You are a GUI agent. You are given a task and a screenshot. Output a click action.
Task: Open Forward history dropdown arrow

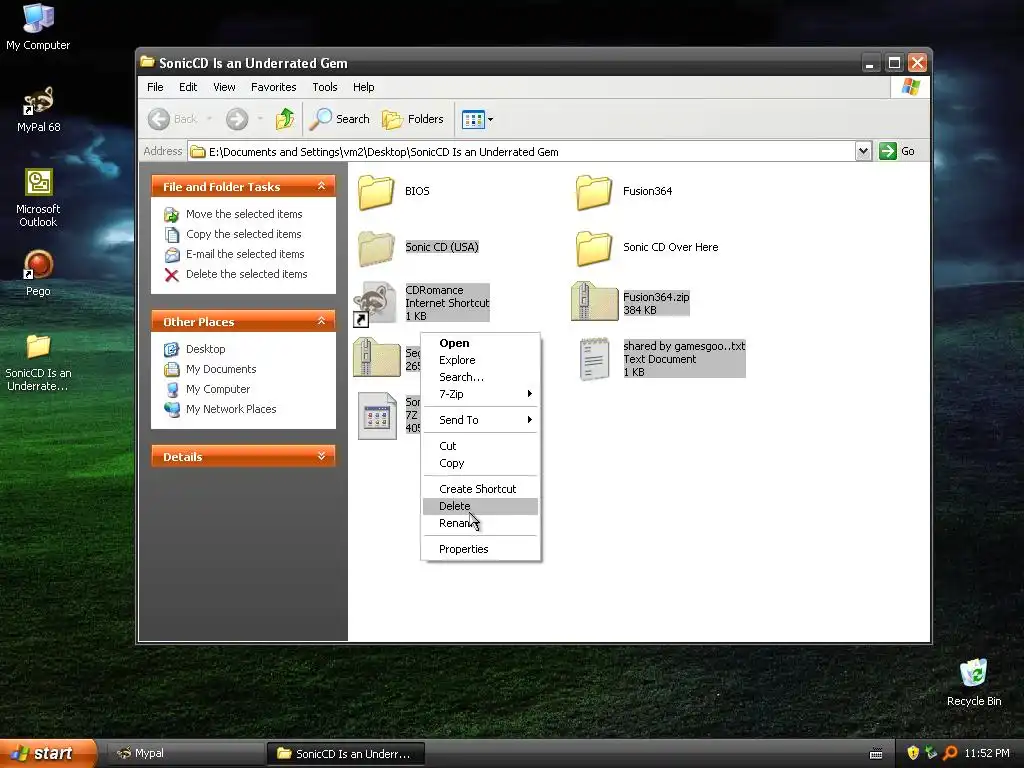[260, 119]
